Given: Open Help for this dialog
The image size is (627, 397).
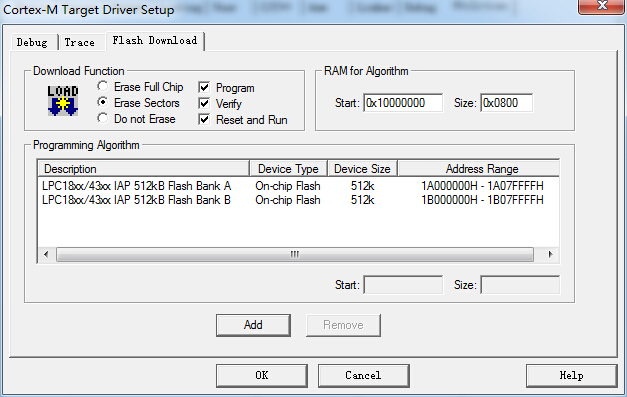Looking at the screenshot, I should pos(571,375).
